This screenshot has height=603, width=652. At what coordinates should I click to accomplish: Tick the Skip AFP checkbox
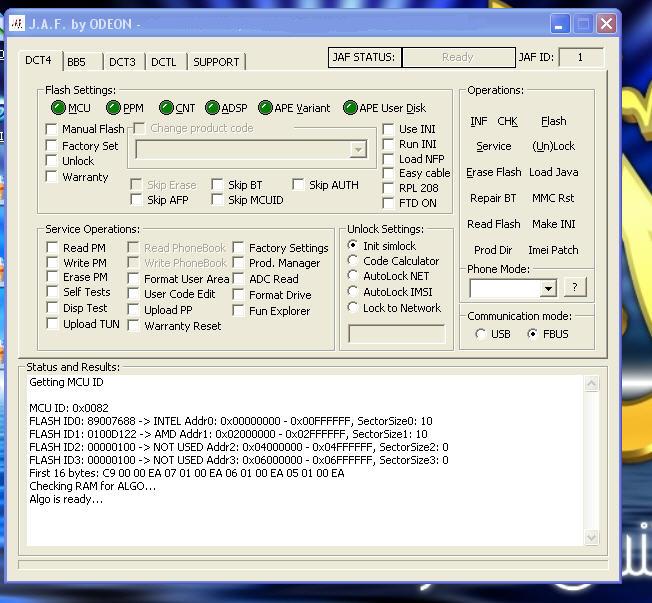tap(136, 200)
